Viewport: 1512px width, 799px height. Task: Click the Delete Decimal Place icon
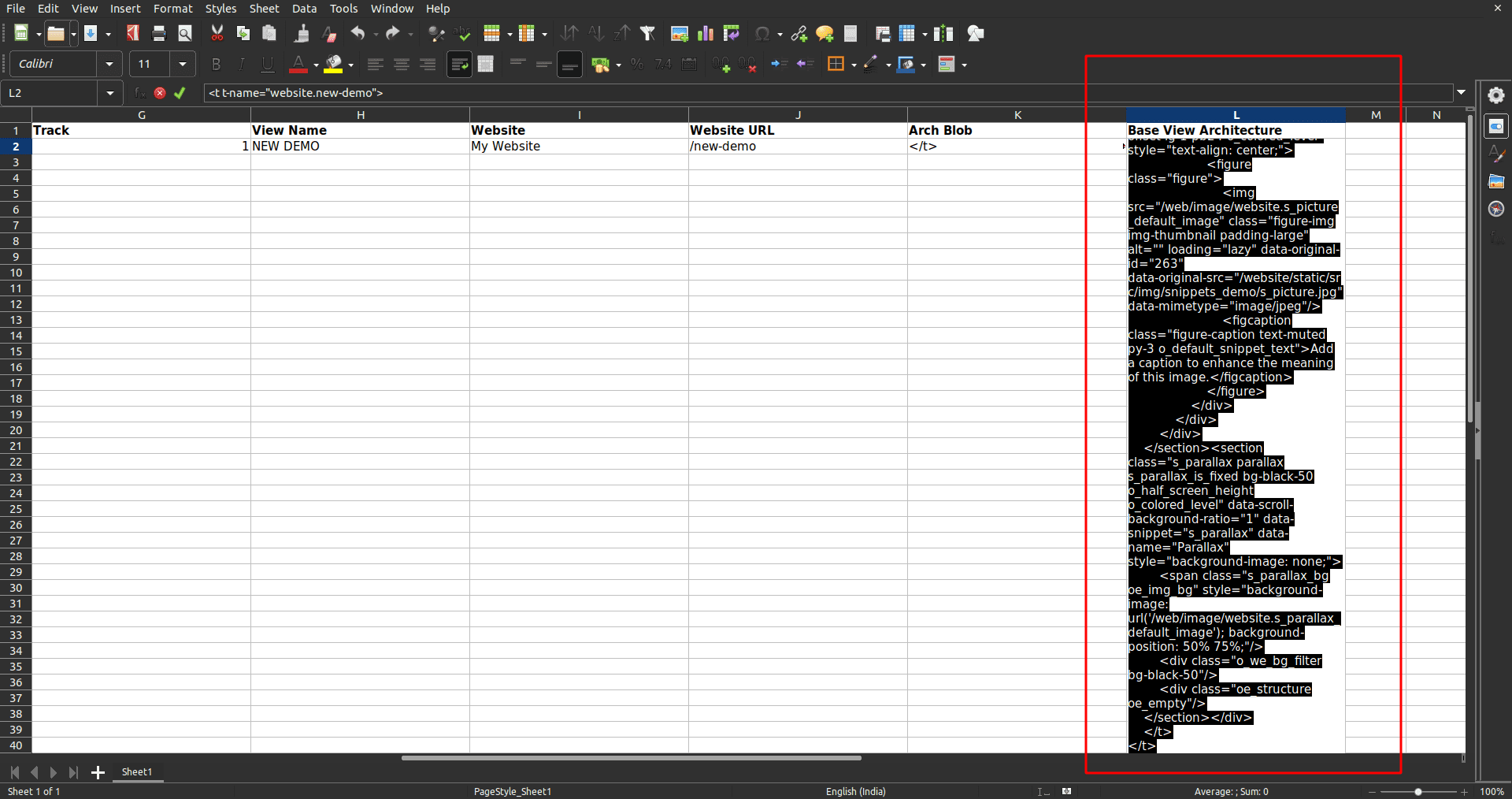747,64
